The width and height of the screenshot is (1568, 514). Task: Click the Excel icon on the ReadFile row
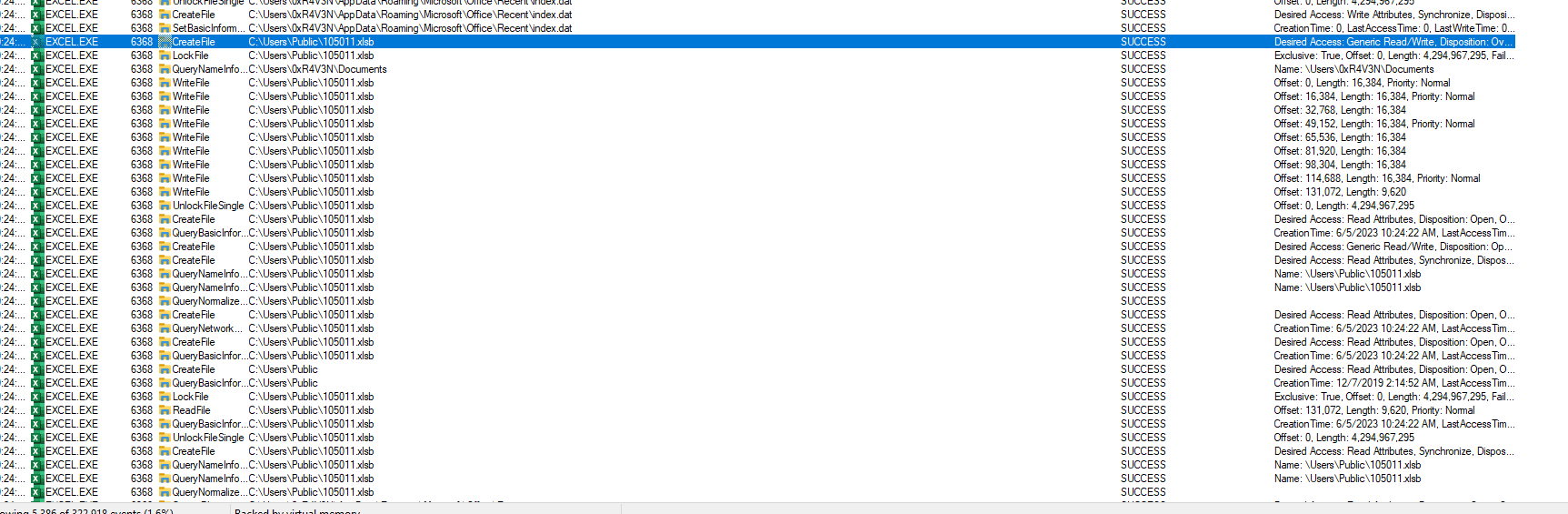pos(37,410)
